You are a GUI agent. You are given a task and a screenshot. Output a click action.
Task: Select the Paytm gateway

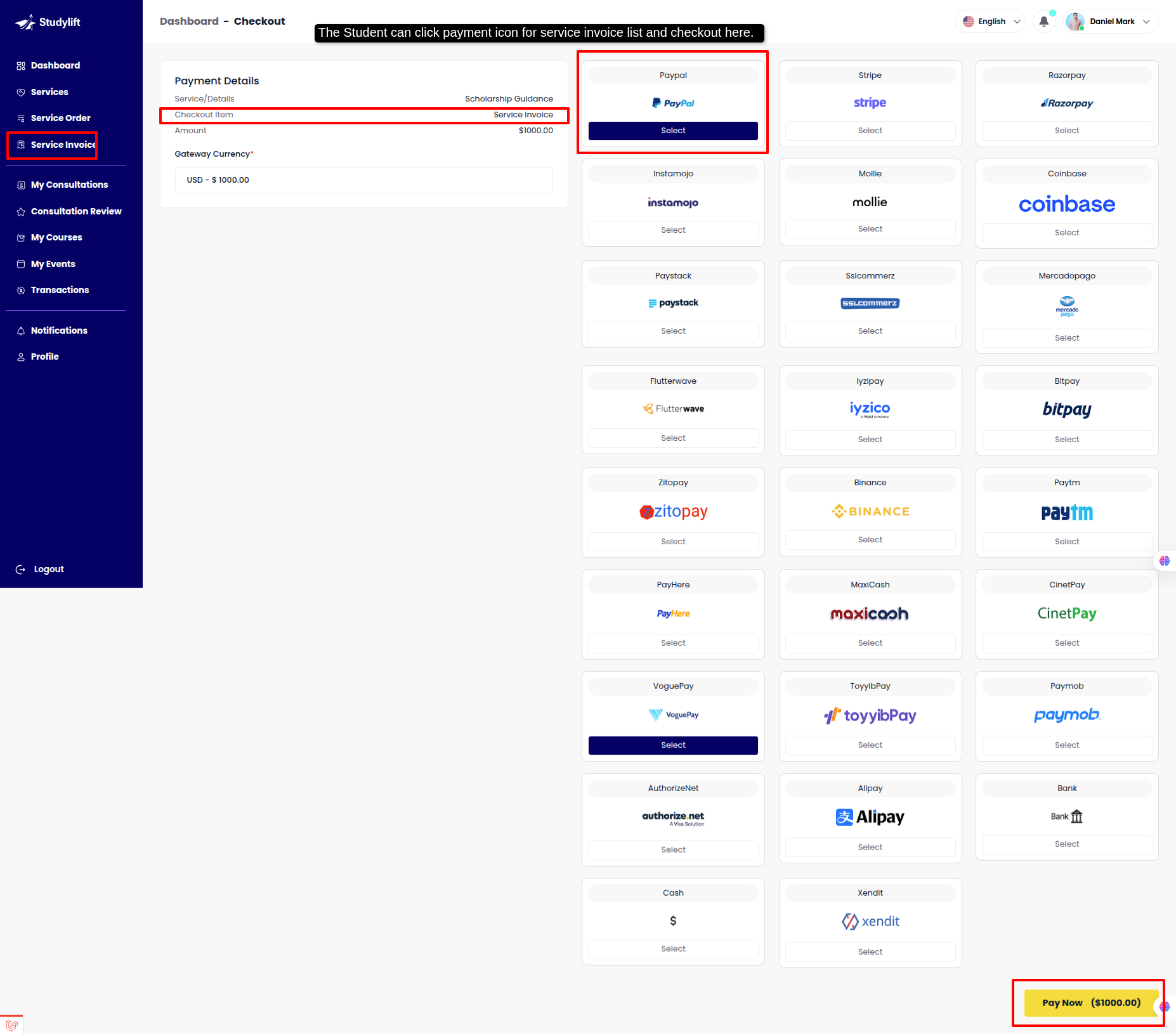1067,542
